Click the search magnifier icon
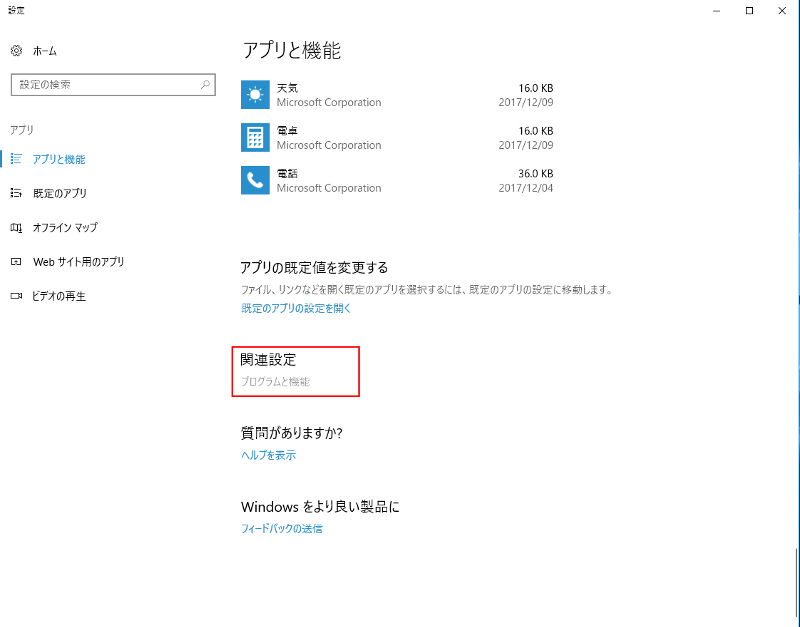The height and width of the screenshot is (627, 800). click(205, 84)
